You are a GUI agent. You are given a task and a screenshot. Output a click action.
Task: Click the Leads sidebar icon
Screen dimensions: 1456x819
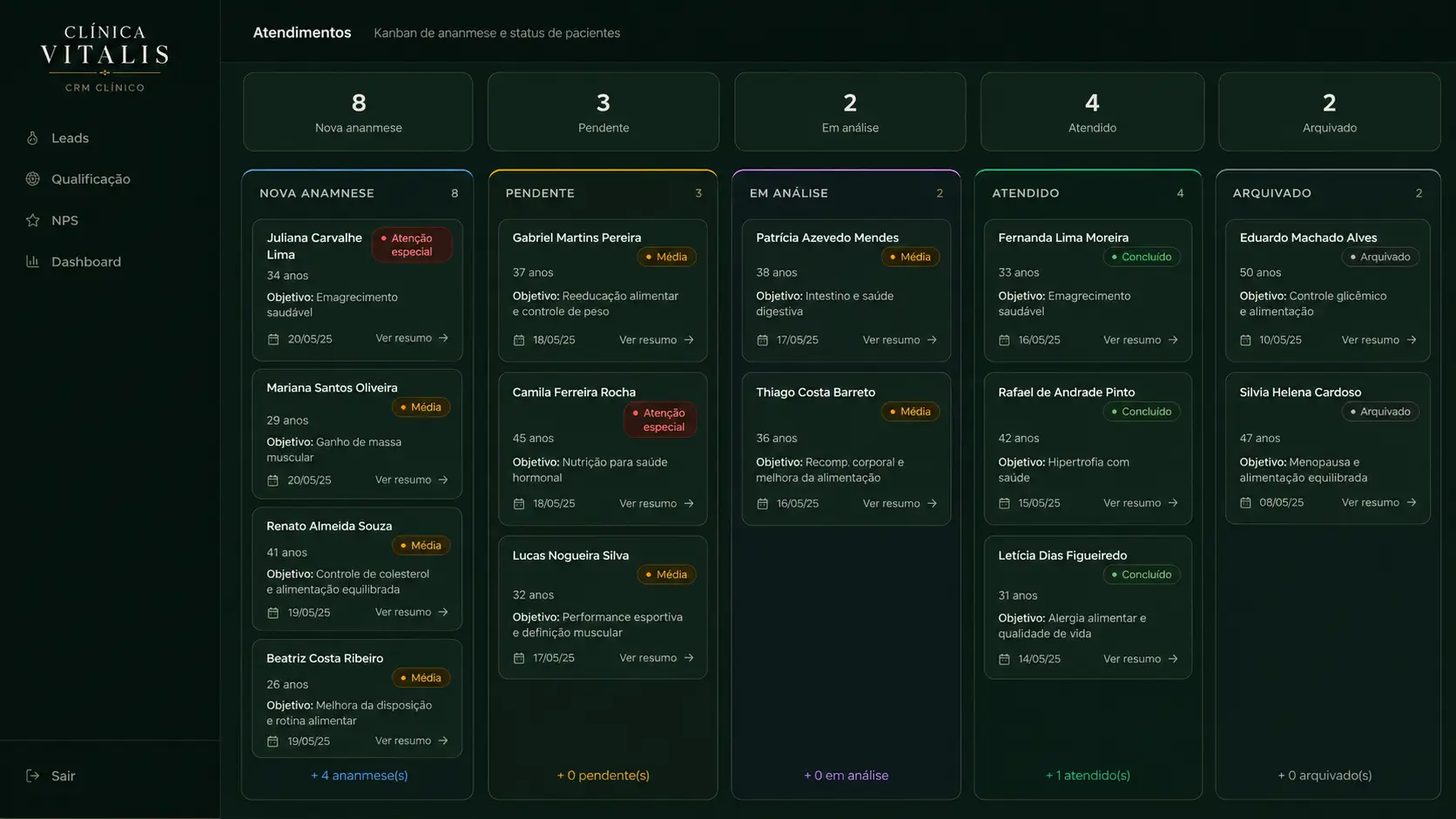point(32,138)
